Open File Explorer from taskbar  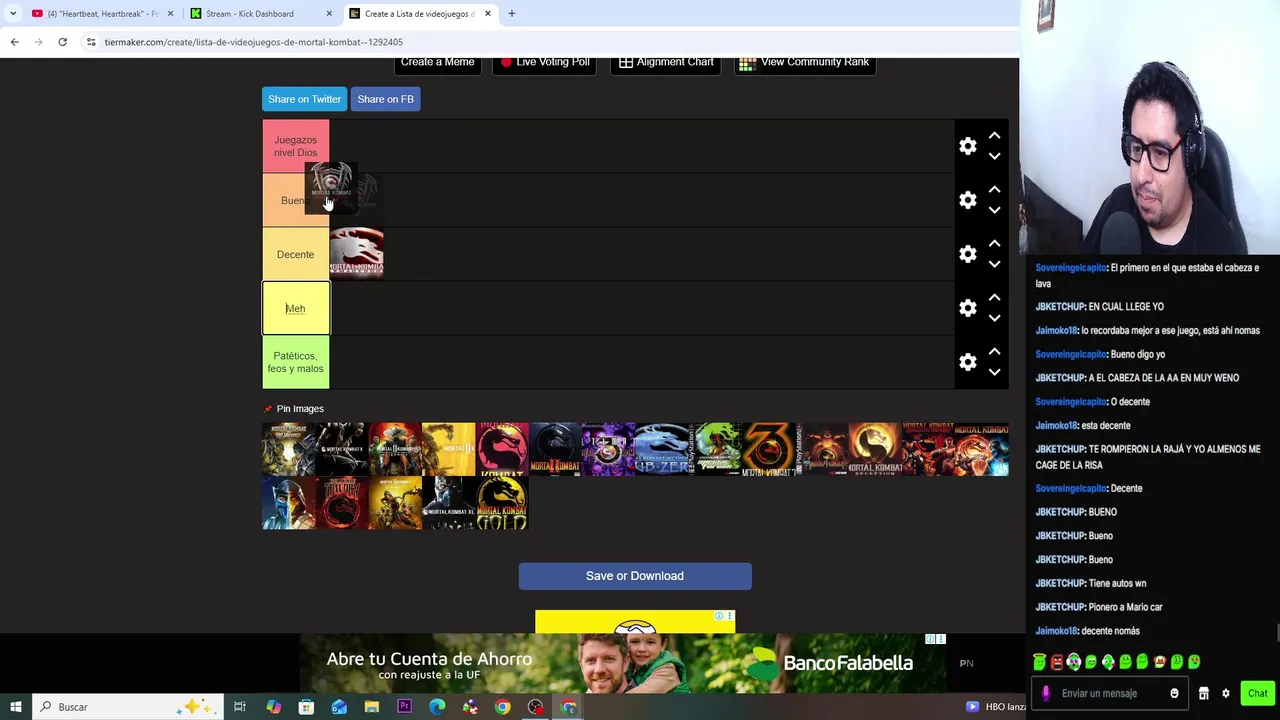pos(371,707)
